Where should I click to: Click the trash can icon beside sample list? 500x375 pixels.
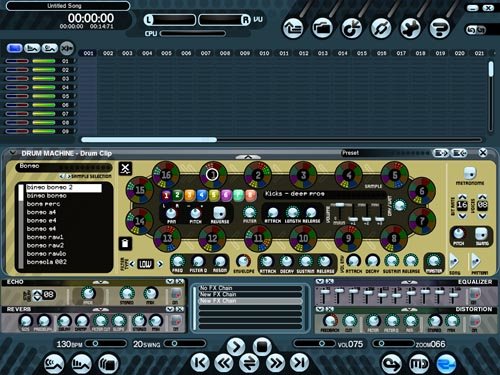click(x=125, y=243)
